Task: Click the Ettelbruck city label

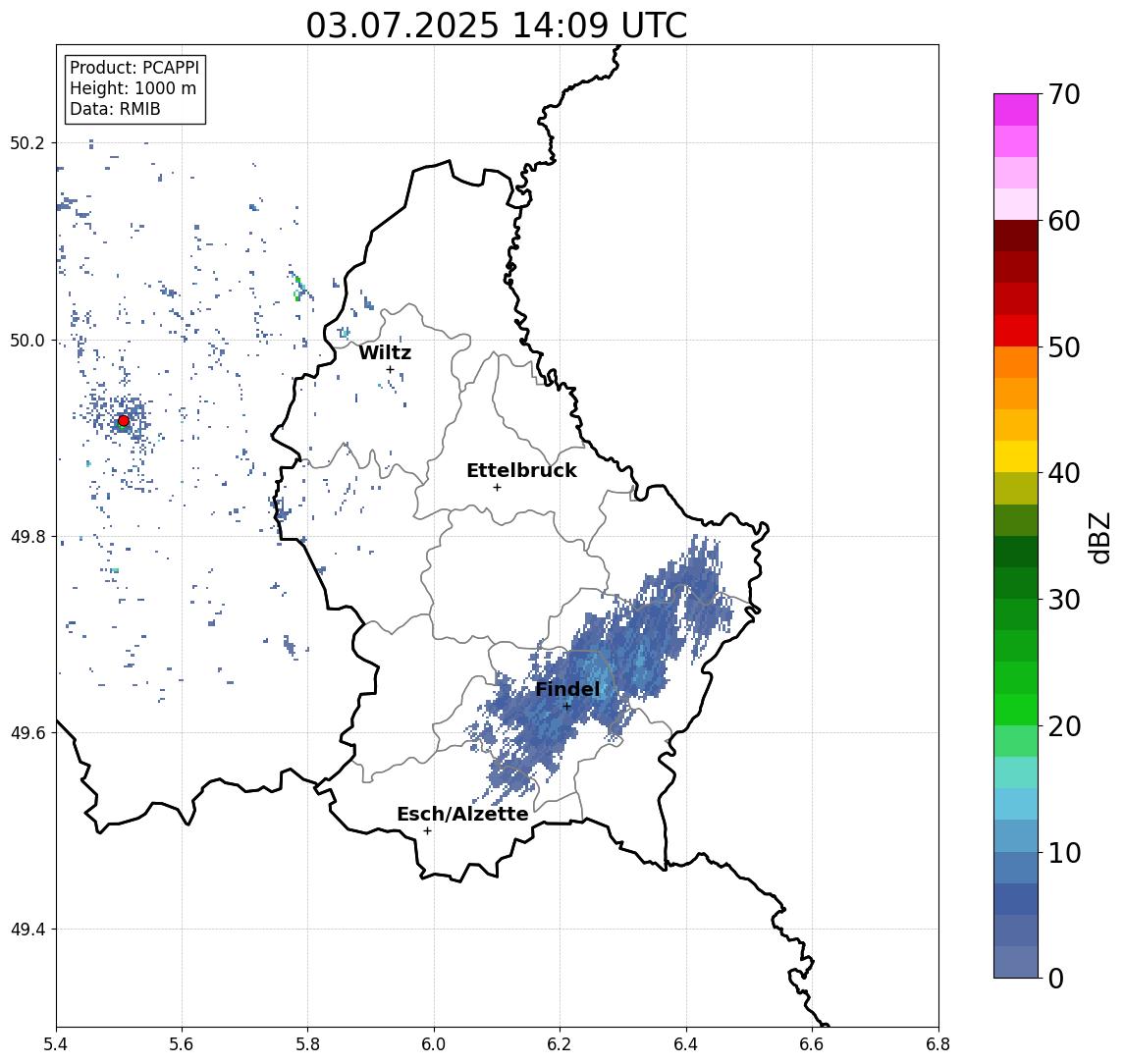Action: 521,470
